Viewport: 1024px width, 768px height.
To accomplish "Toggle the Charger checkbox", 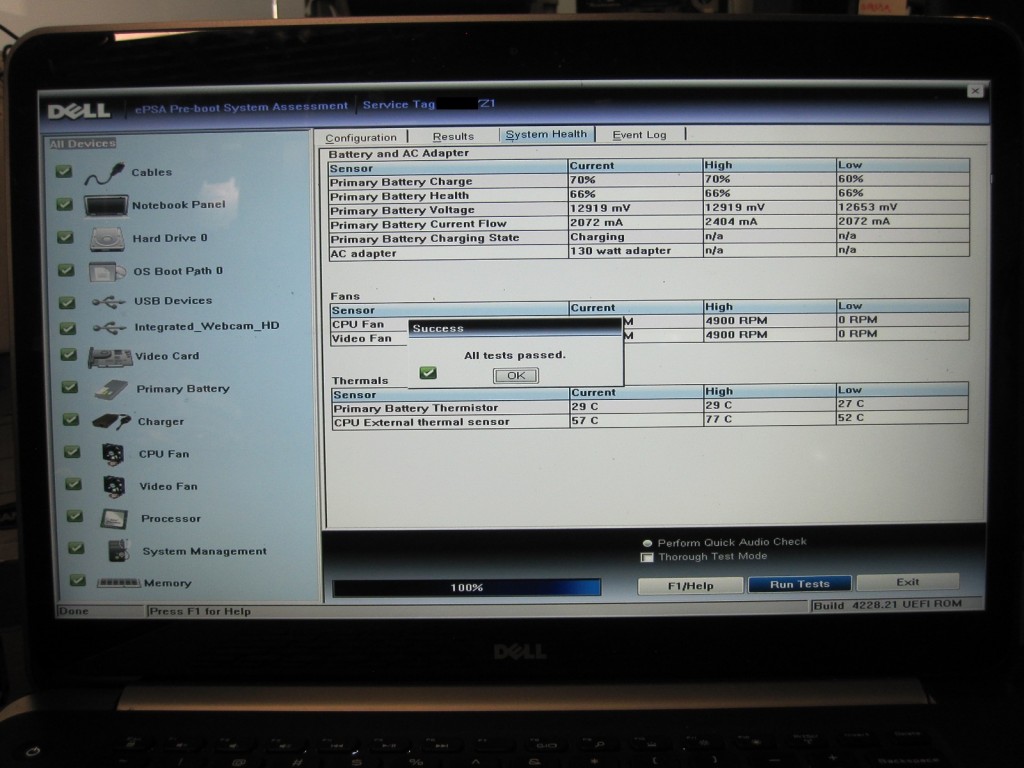I will click(71, 419).
